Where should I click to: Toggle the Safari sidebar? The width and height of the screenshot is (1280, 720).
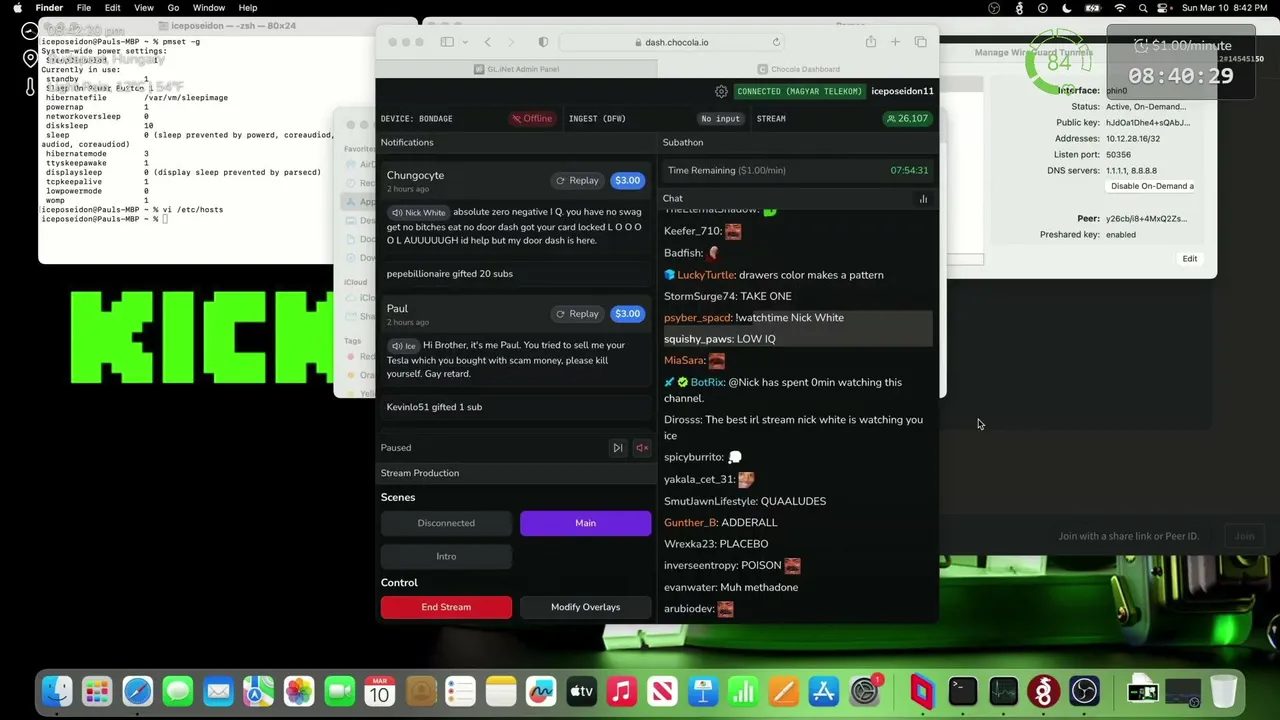coord(447,42)
